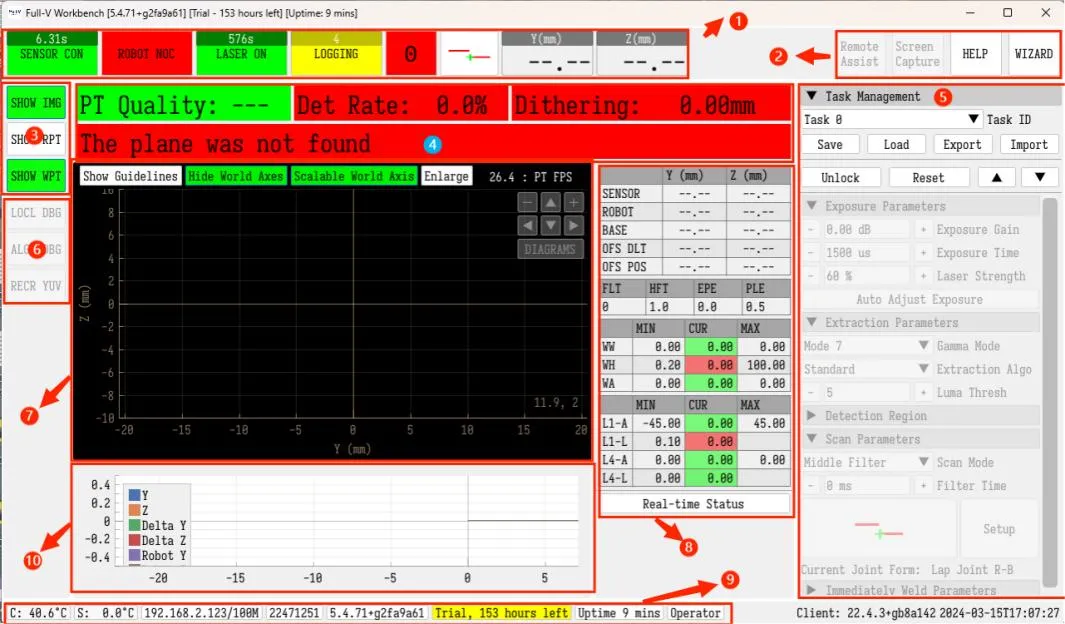The image size is (1065, 624).
Task: Open the HELP menu
Action: [974, 54]
